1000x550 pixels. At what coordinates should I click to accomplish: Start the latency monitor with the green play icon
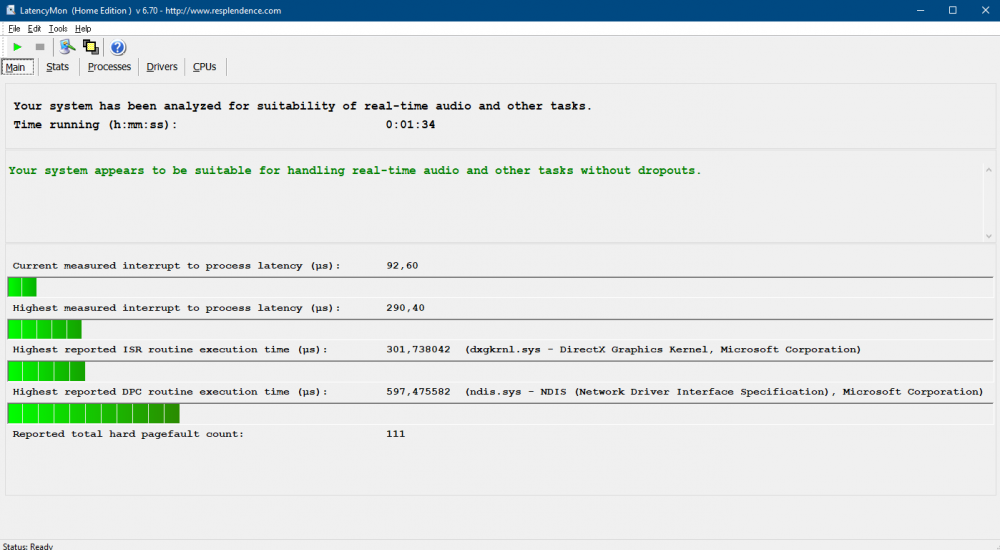[x=17, y=47]
